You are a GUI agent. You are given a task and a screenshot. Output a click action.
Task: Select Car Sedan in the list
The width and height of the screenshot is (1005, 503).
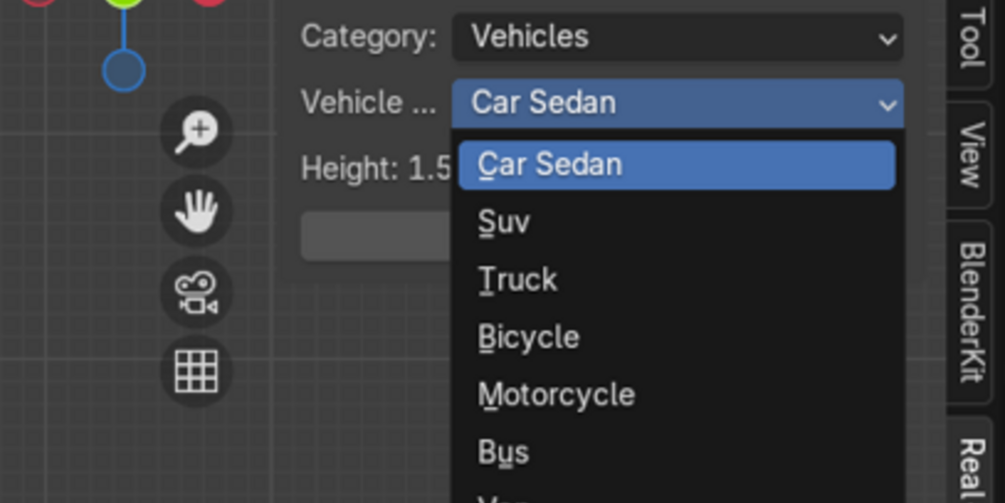click(x=676, y=165)
